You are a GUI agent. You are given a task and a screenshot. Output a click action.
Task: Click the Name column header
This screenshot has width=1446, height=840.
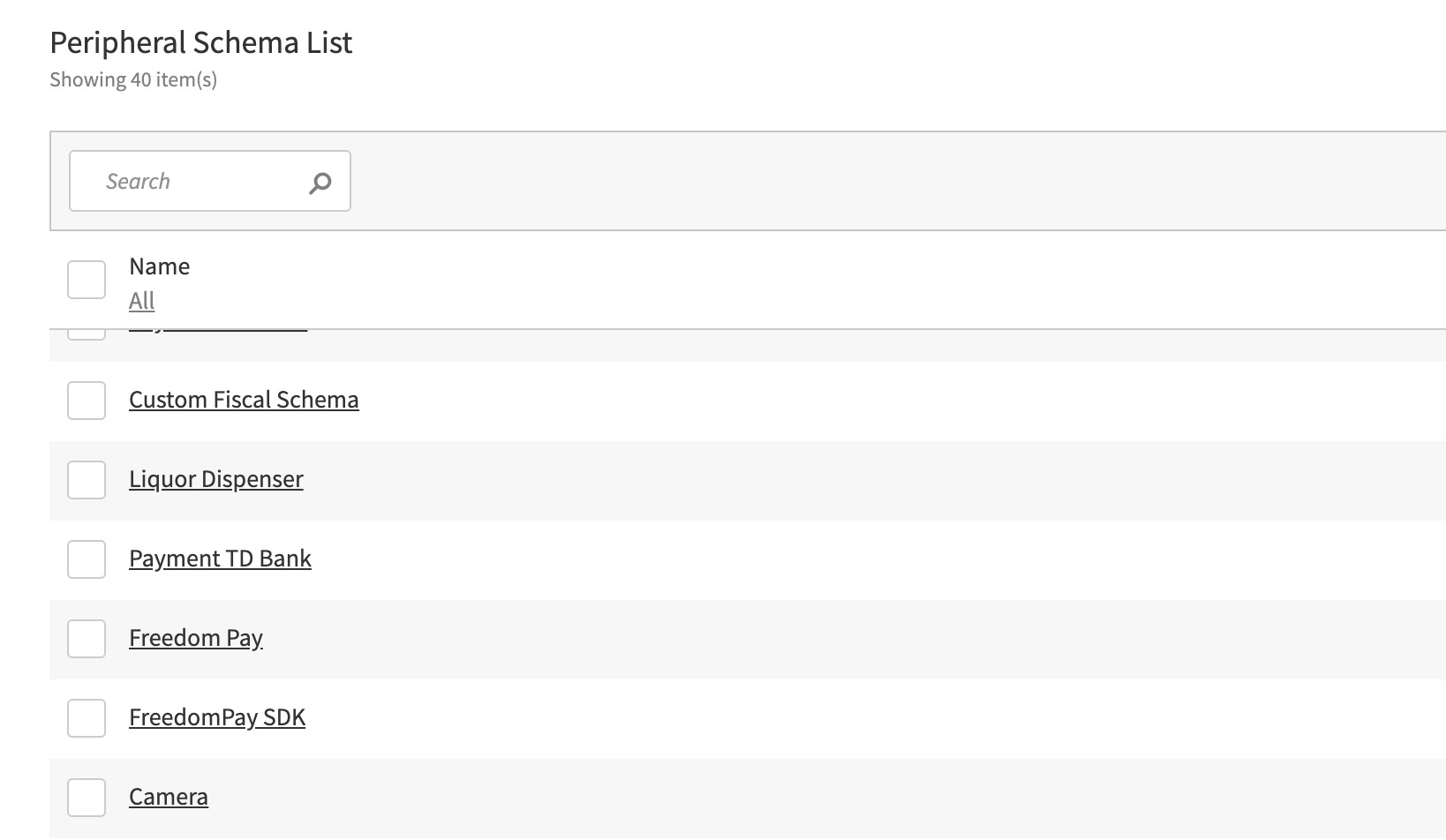(x=159, y=266)
